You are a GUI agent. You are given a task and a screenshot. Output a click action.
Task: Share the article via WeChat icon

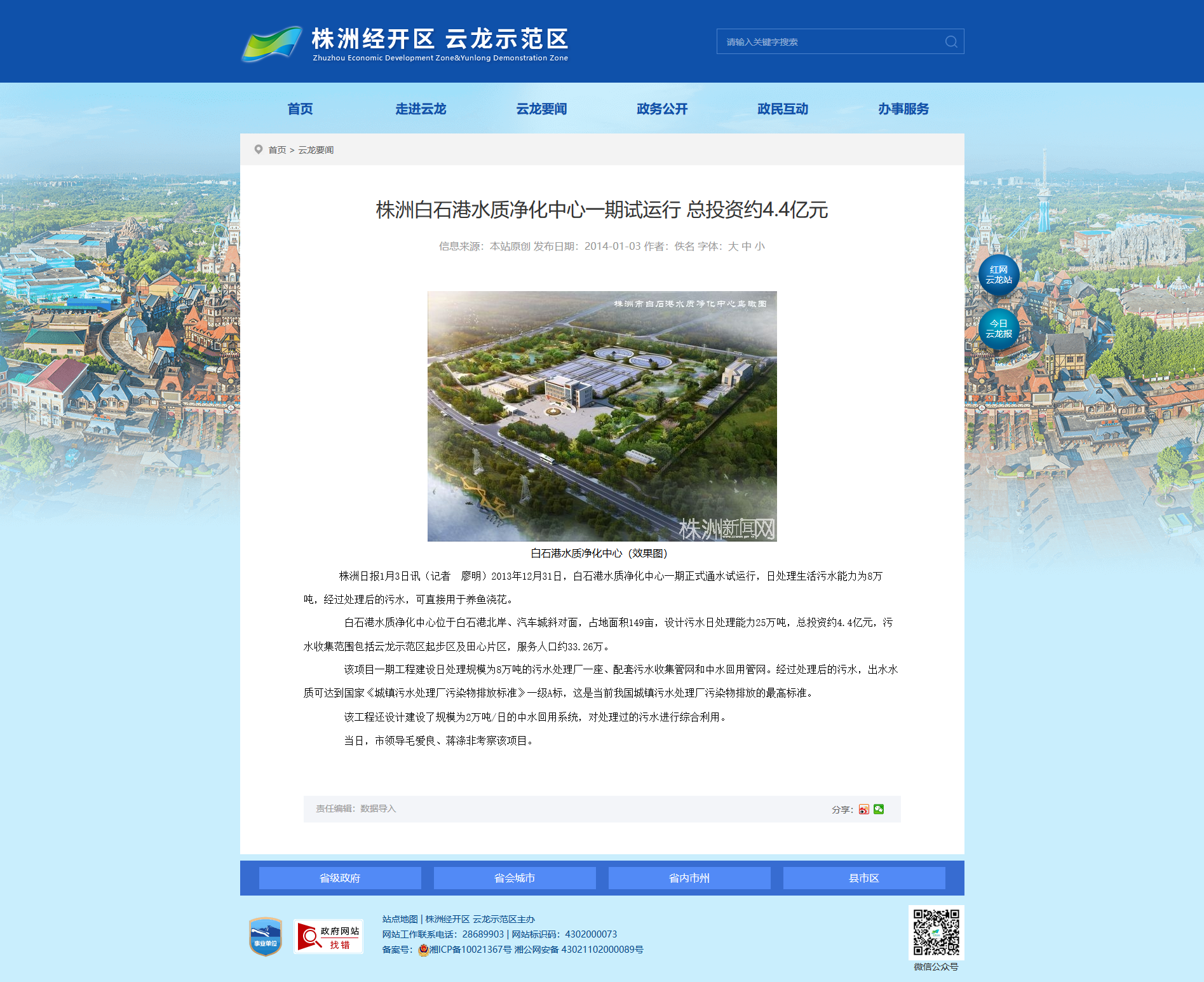point(879,809)
